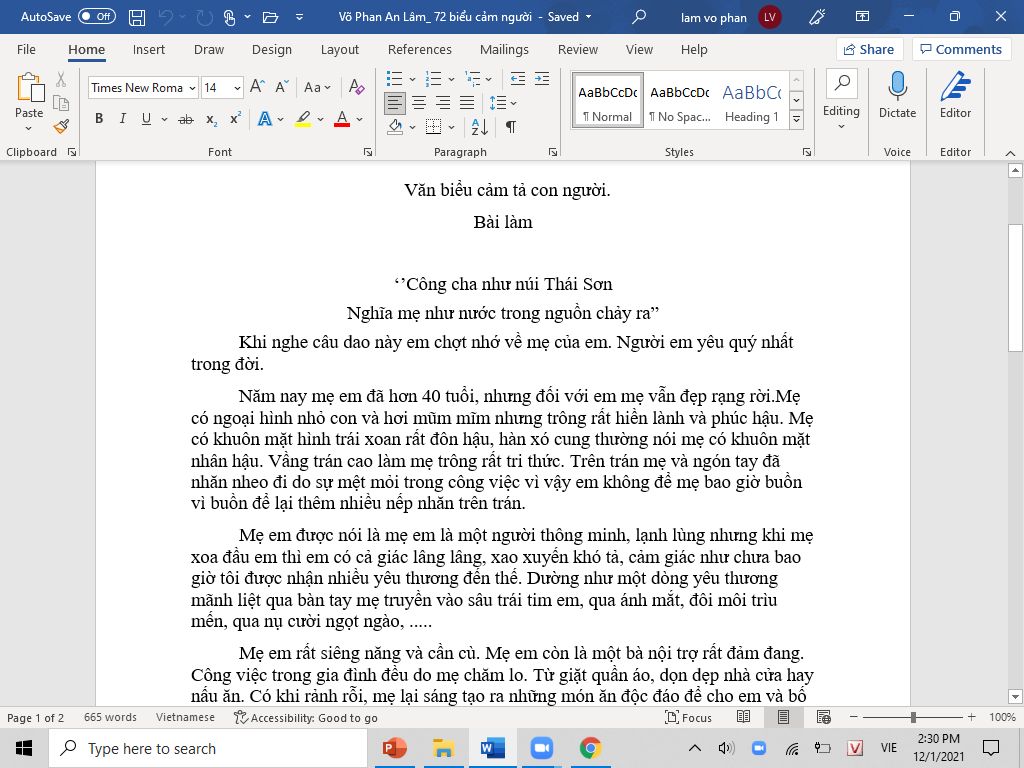Open the font size dropdown
This screenshot has height=768, width=1024.
(237, 88)
